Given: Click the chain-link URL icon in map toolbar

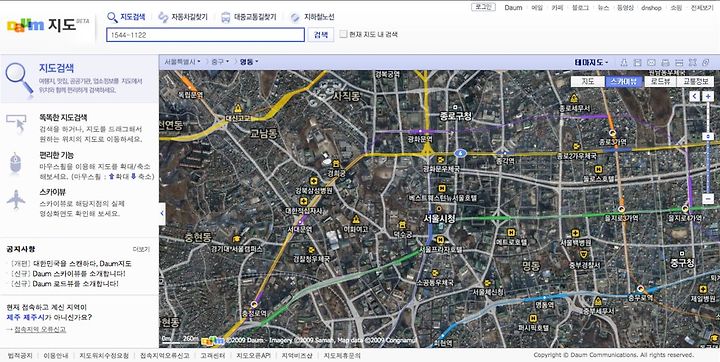Looking at the screenshot, I should [707, 62].
